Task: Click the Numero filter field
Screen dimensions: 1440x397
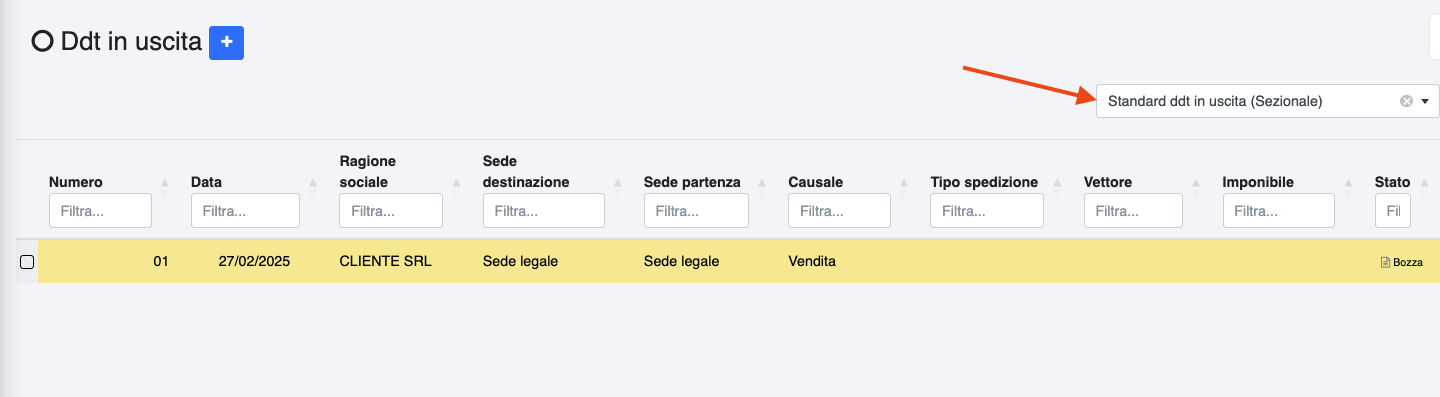Action: pyautogui.click(x=100, y=211)
